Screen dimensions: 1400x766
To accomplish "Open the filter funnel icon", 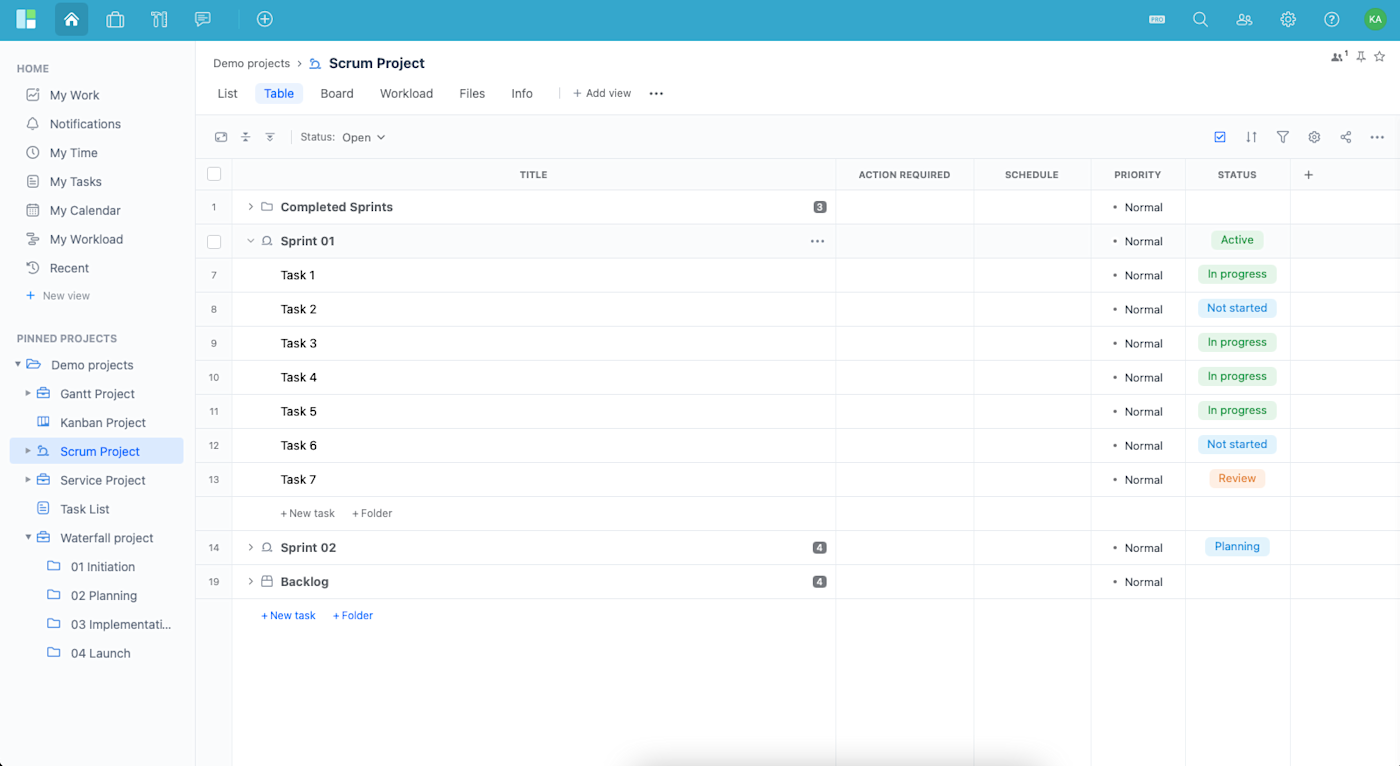I will [1283, 137].
